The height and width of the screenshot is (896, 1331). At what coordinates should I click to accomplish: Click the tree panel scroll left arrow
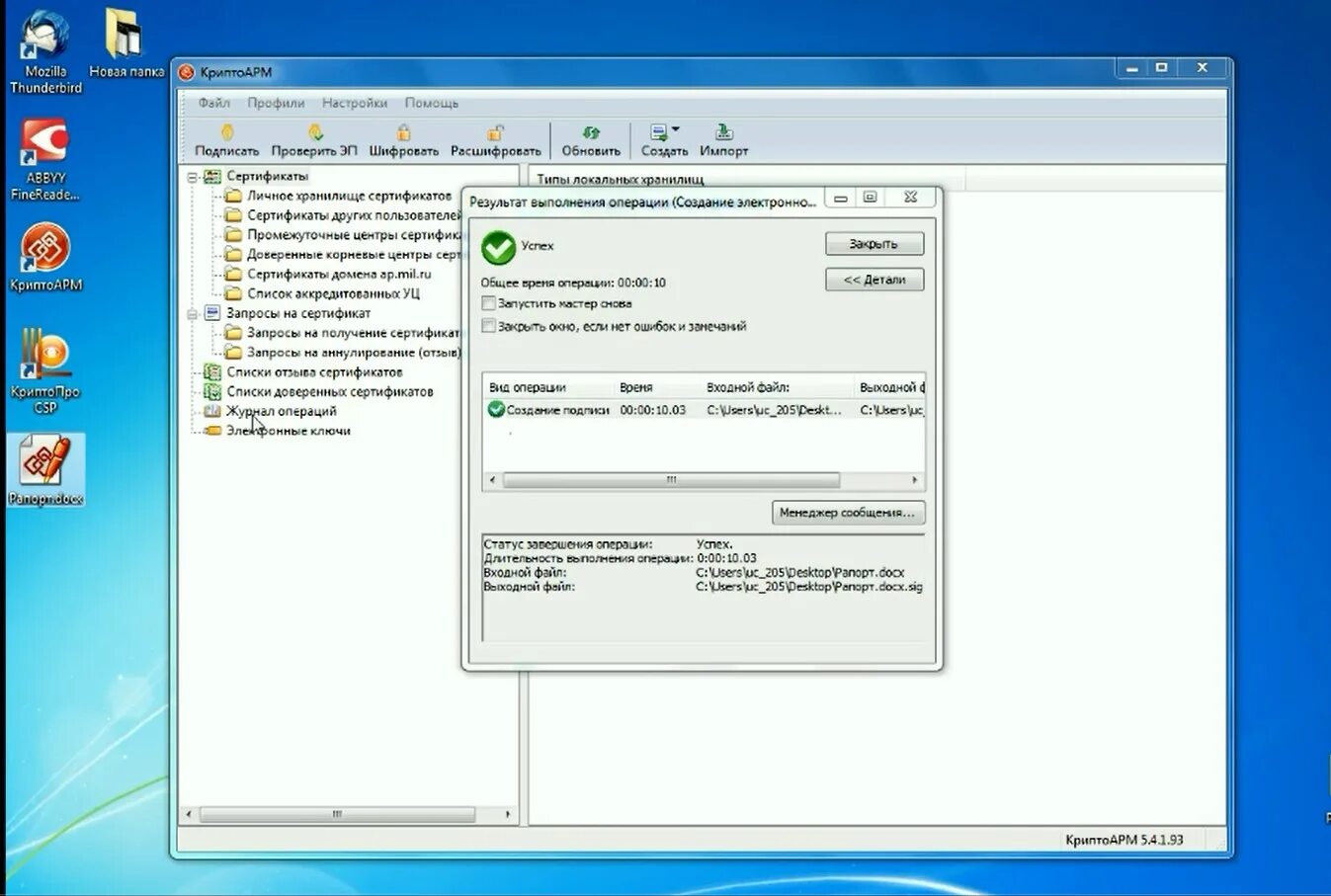click(189, 815)
